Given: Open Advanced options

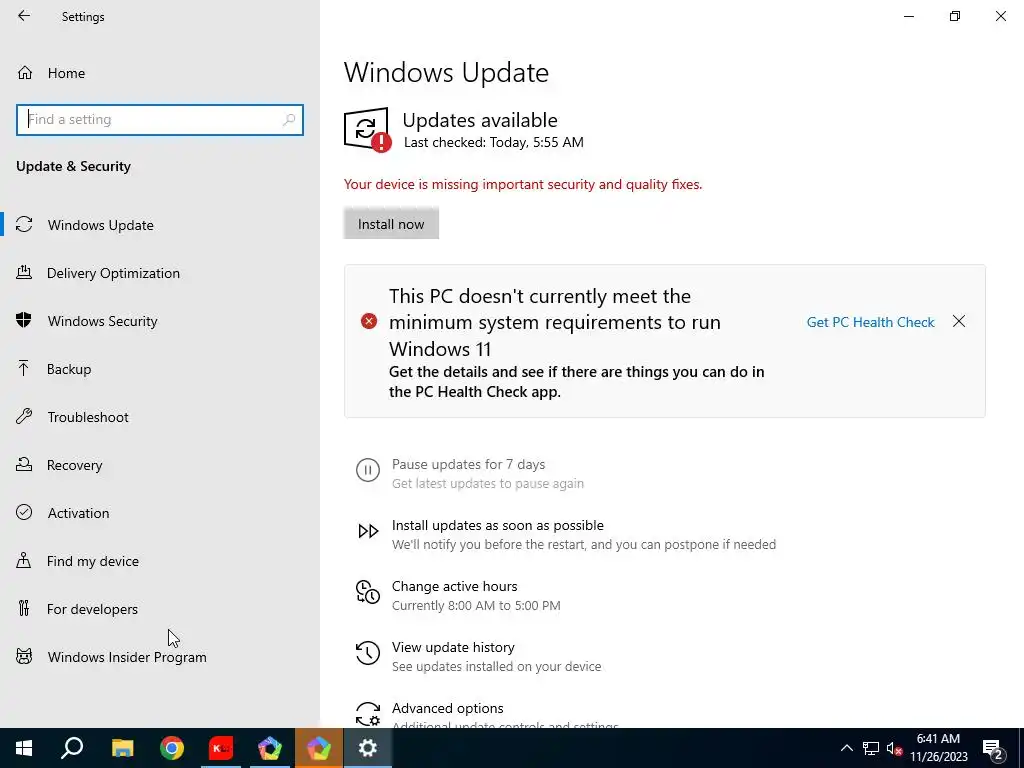Looking at the screenshot, I should click(447, 708).
